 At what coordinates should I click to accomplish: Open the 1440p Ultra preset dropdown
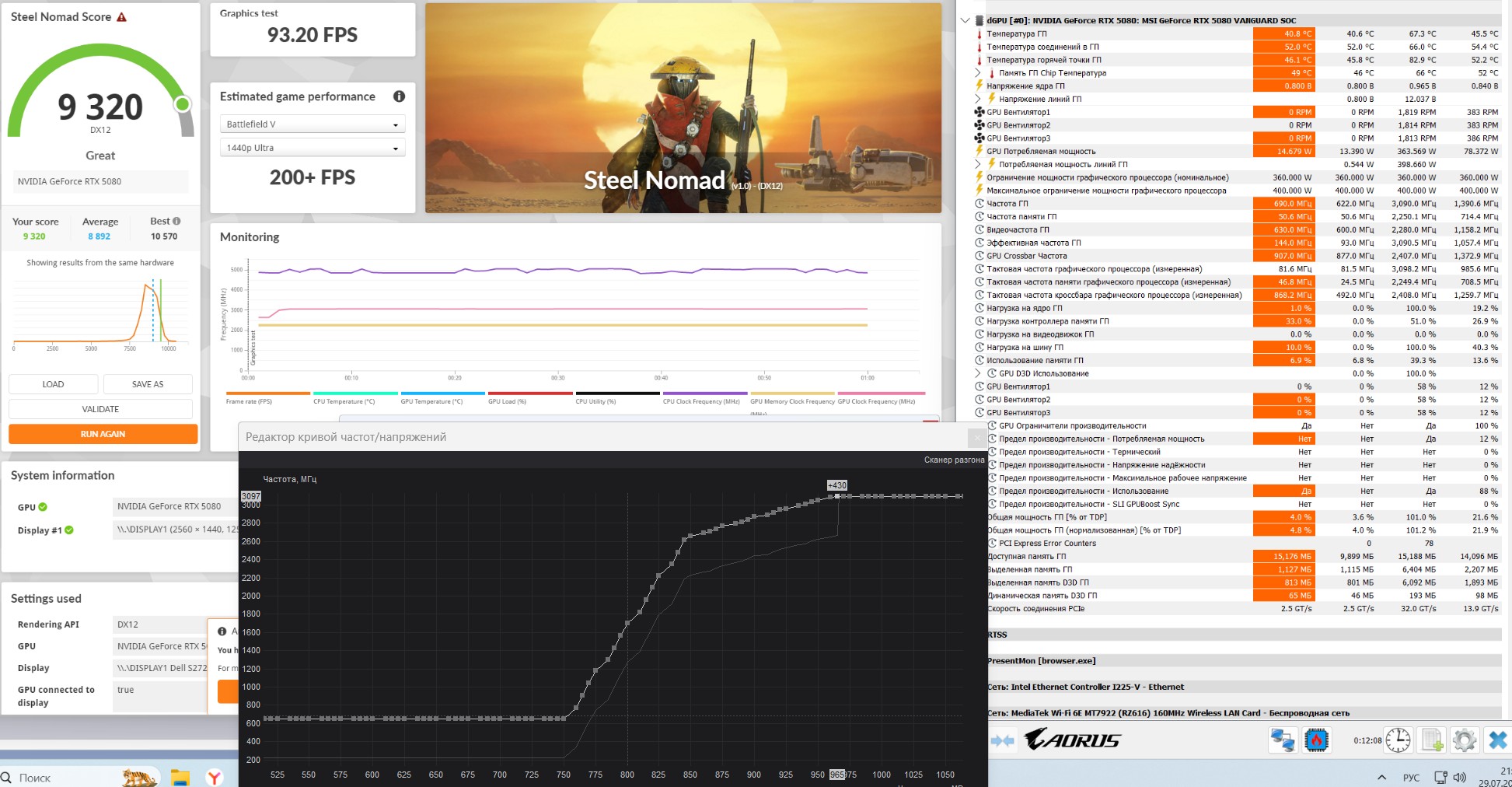point(313,148)
